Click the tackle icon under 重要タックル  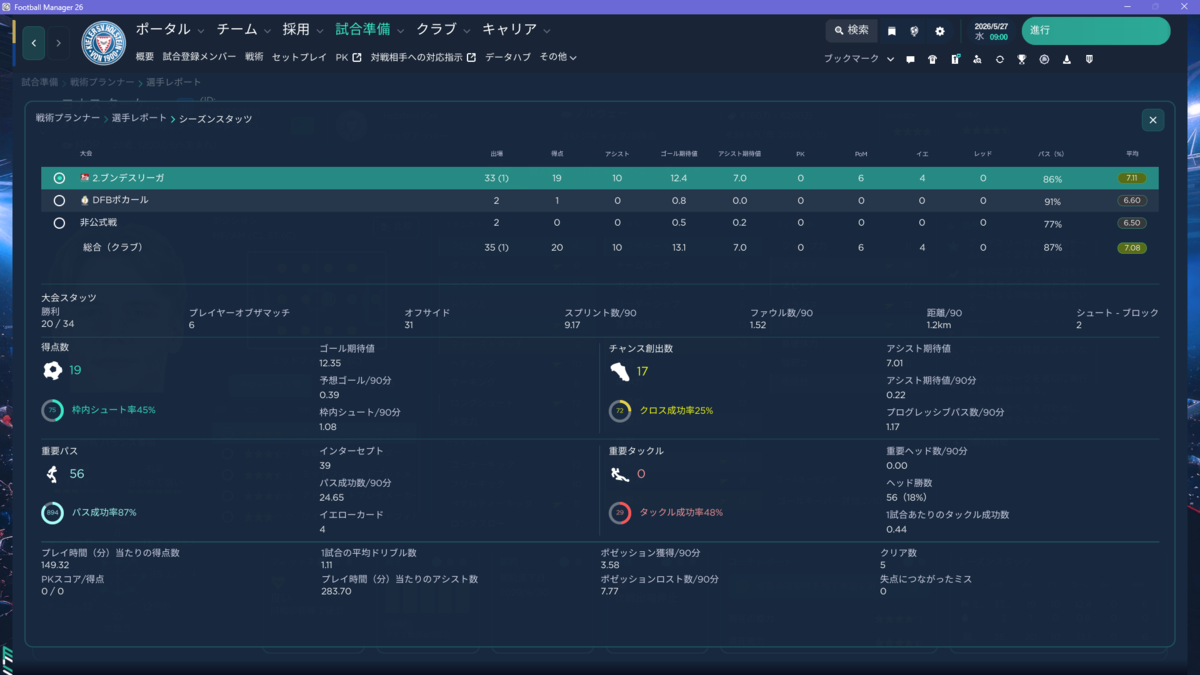(x=619, y=474)
